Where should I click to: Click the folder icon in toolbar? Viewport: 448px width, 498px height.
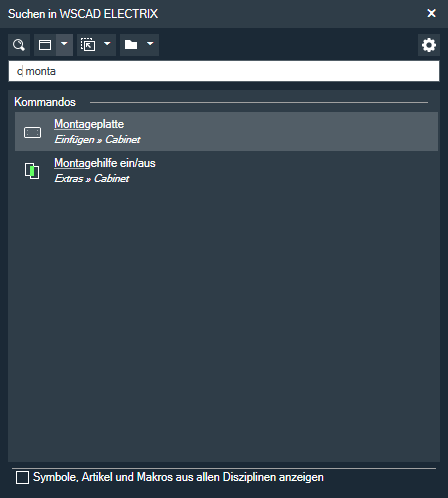pos(131,45)
